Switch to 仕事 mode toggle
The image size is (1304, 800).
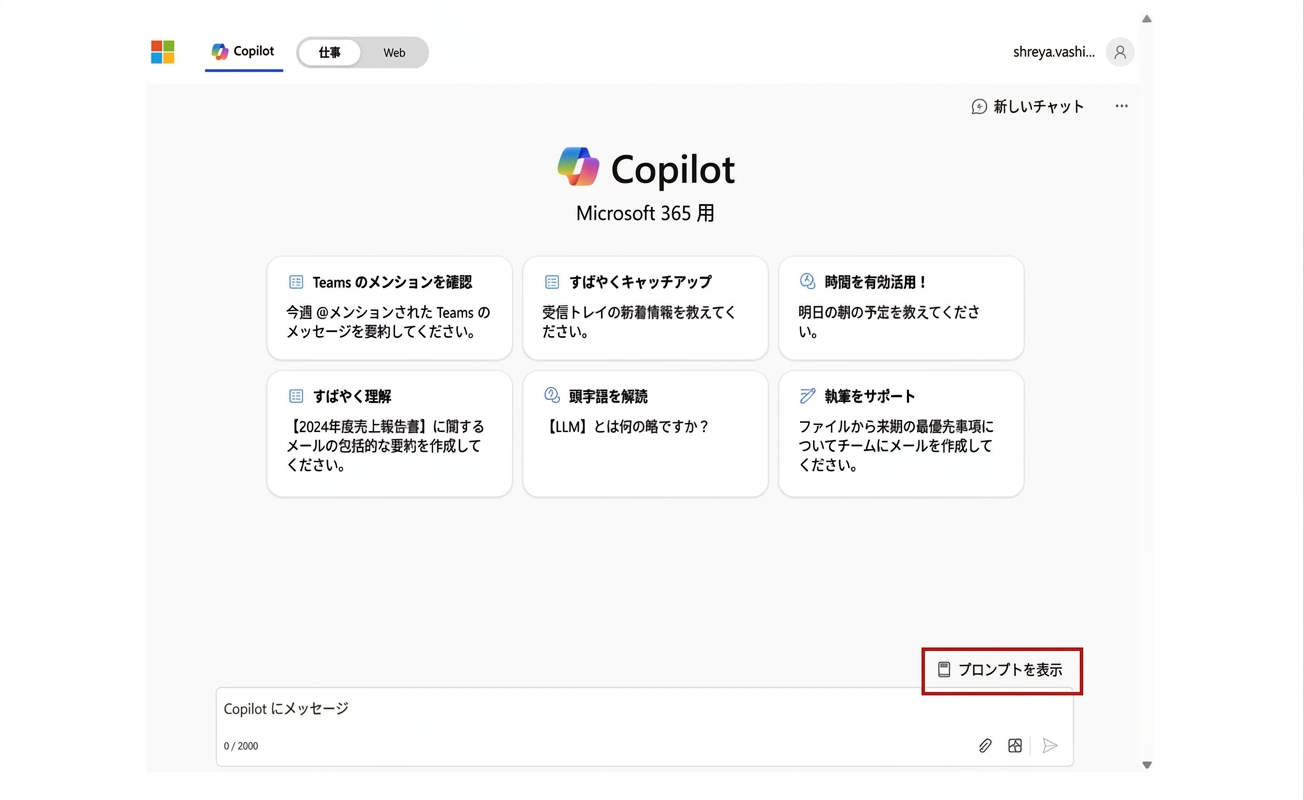coord(330,53)
